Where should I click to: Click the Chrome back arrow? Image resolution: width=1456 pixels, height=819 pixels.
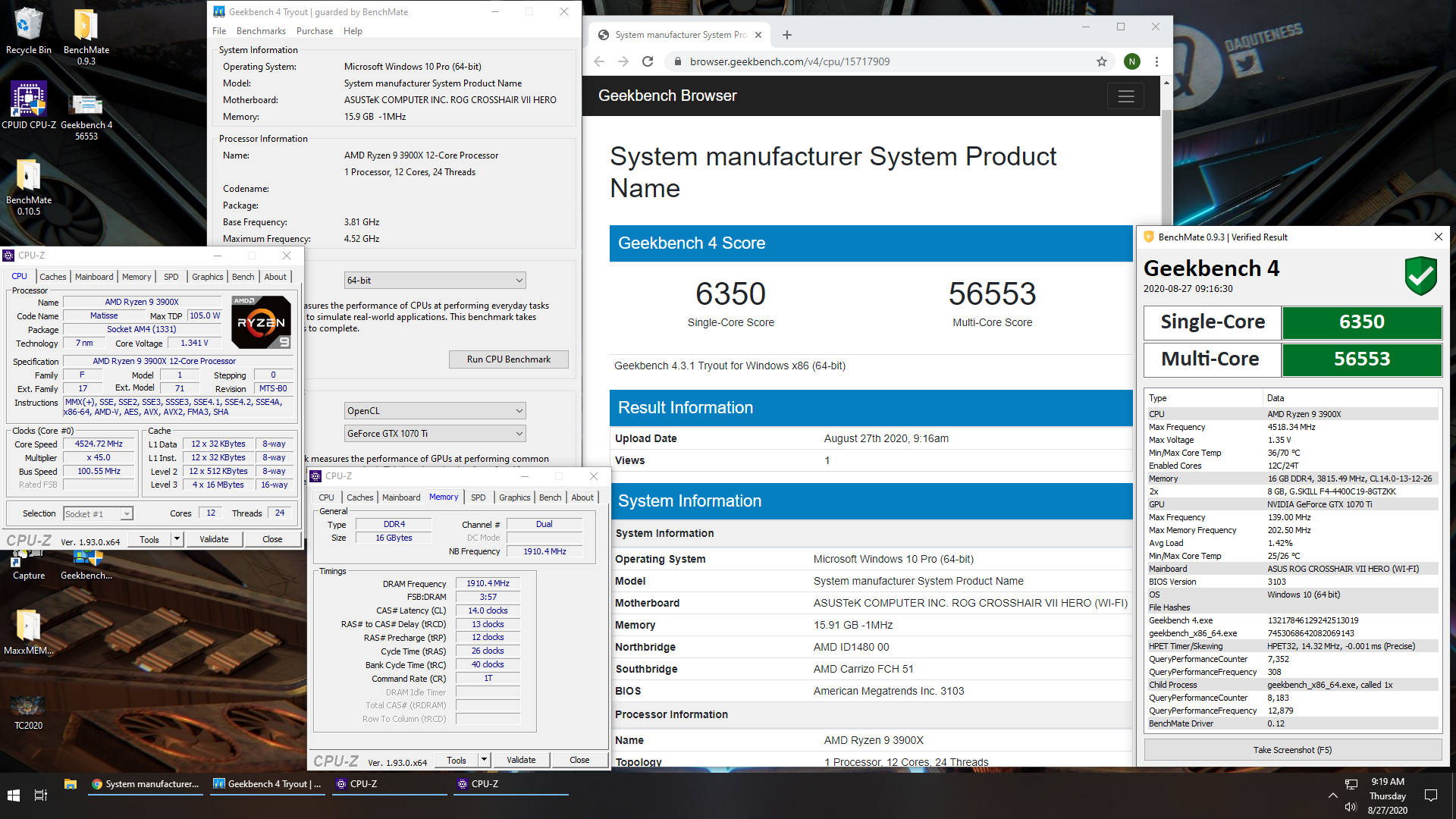tap(599, 61)
